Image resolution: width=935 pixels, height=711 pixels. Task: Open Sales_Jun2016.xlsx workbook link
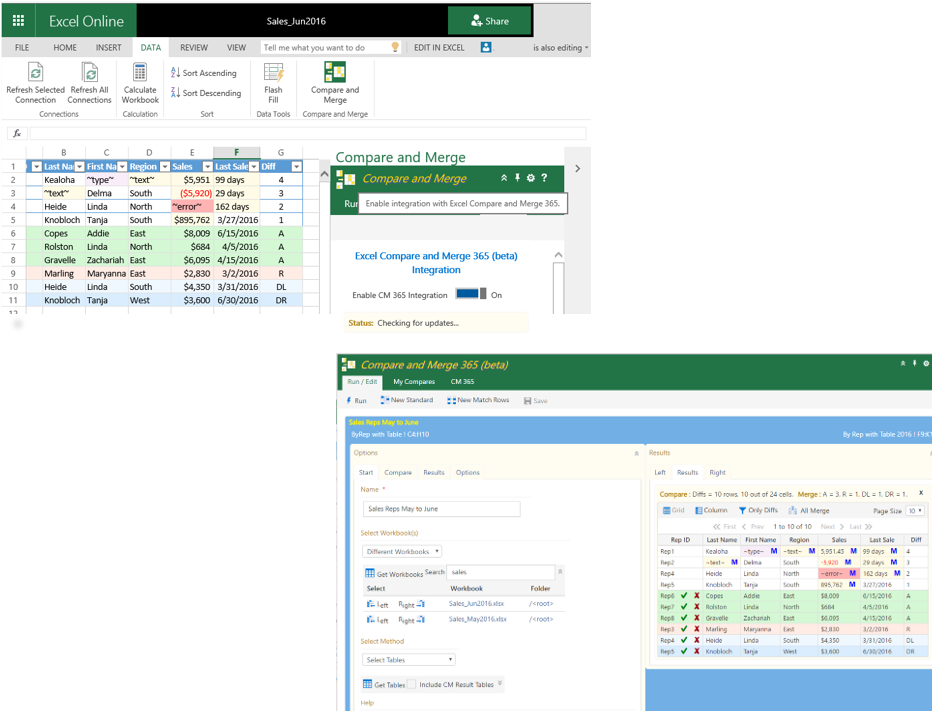point(476,604)
